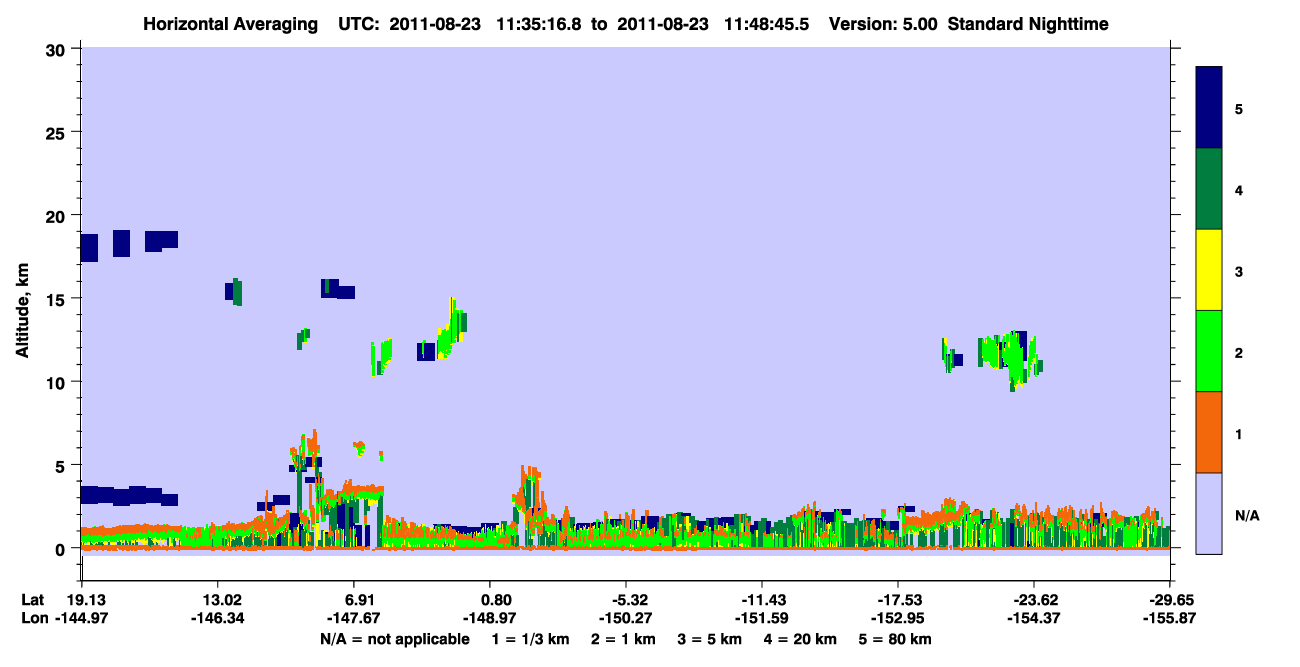
Task: Click latitude value '-11.43'
Action: tap(762, 600)
